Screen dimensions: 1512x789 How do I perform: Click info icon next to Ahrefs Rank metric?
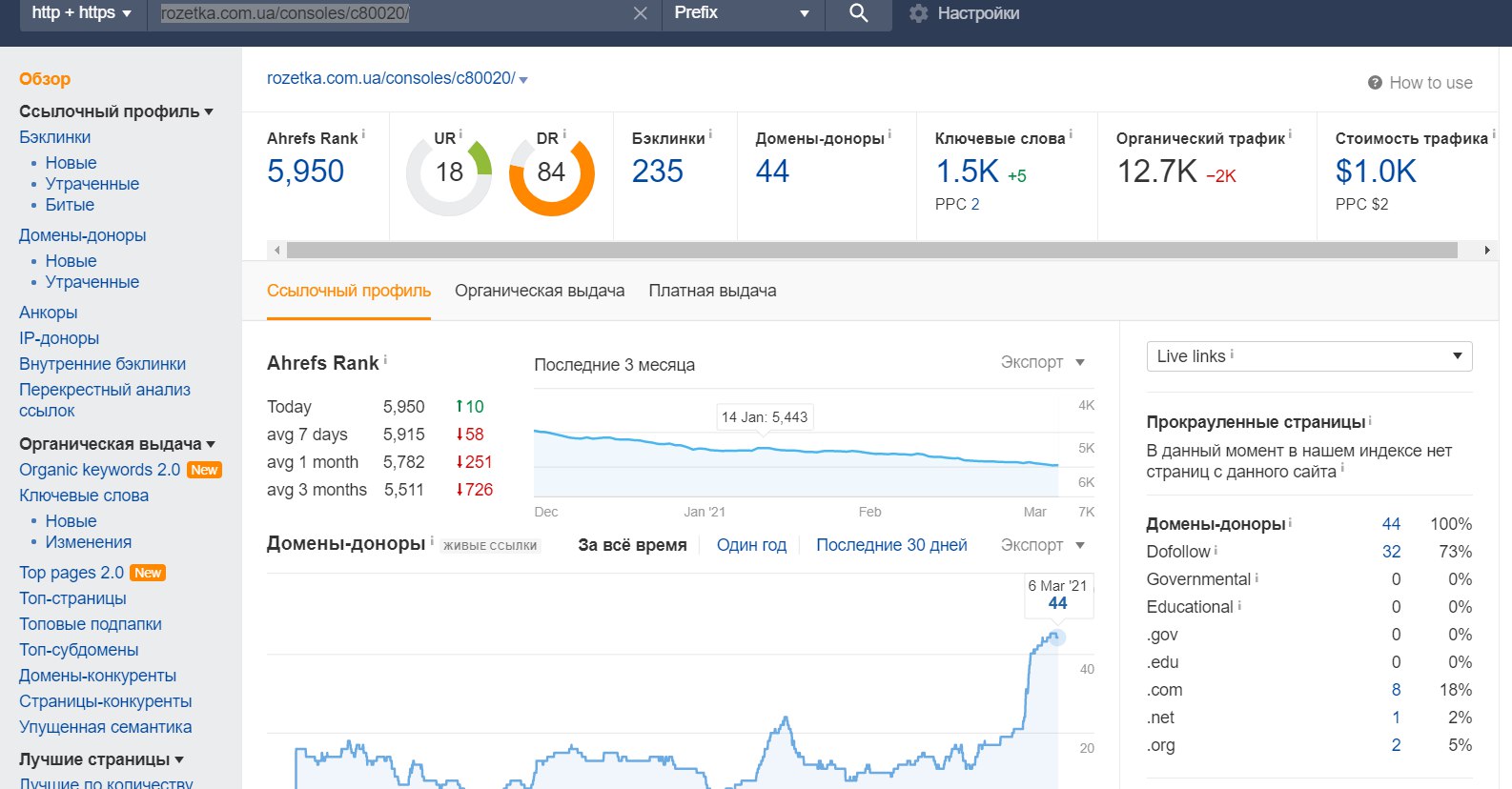363,134
